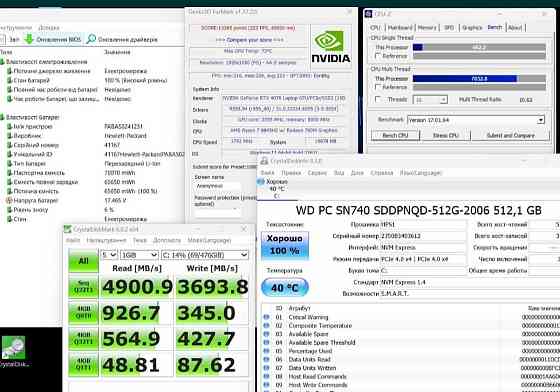Click the Bench CPU button
The image size is (560, 392).
(395, 135)
